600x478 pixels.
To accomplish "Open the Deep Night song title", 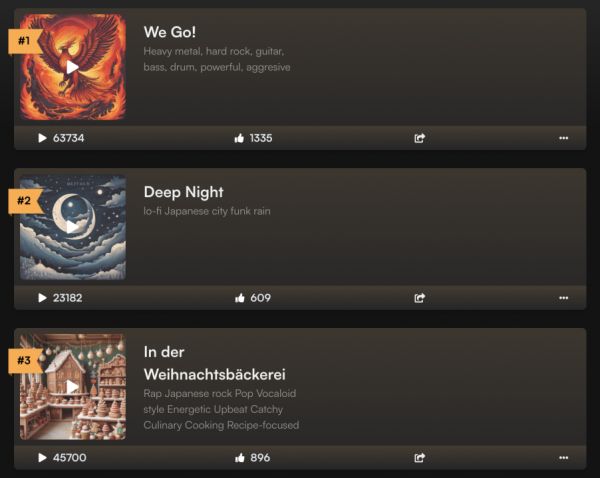I will [184, 192].
